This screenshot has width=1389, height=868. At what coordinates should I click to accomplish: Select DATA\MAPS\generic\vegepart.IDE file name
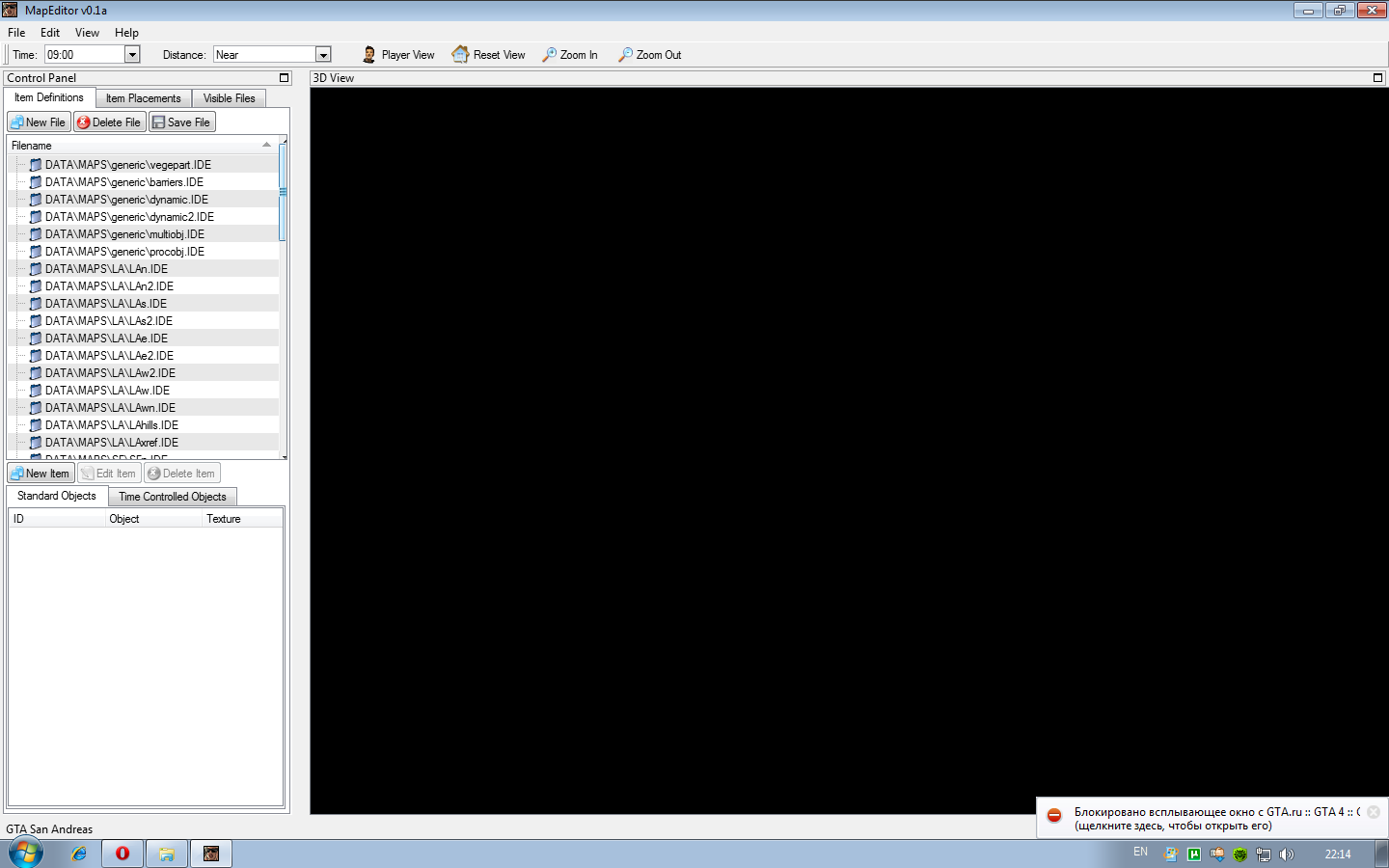[x=128, y=165]
